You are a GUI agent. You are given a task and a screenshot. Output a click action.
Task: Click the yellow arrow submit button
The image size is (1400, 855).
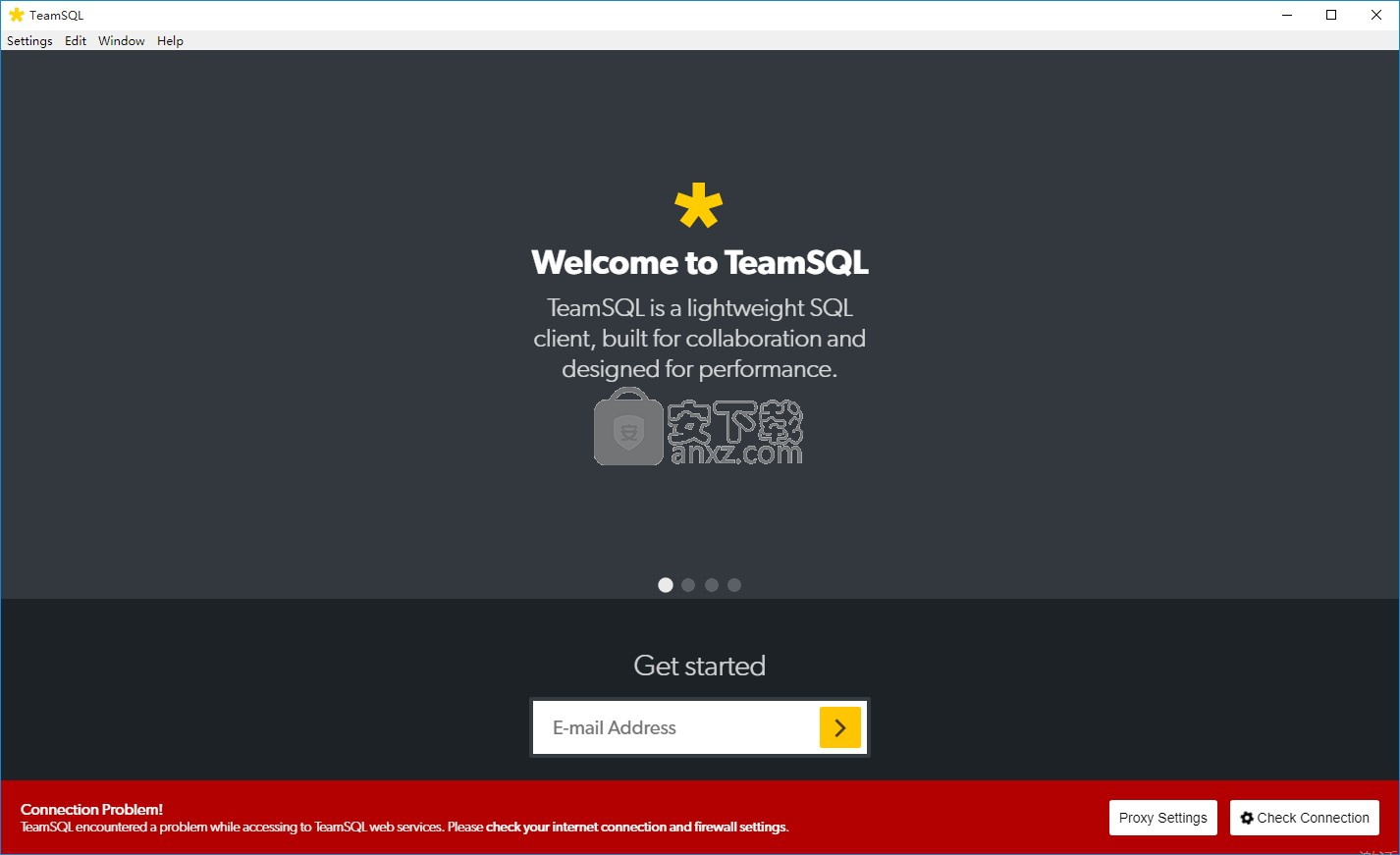tap(840, 727)
